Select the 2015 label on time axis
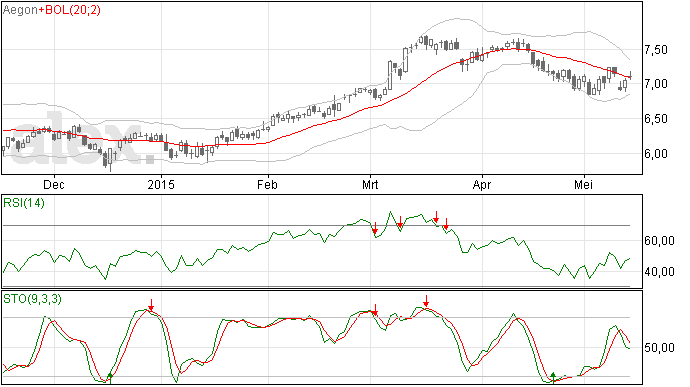This screenshot has height=387, width=690. 161,184
